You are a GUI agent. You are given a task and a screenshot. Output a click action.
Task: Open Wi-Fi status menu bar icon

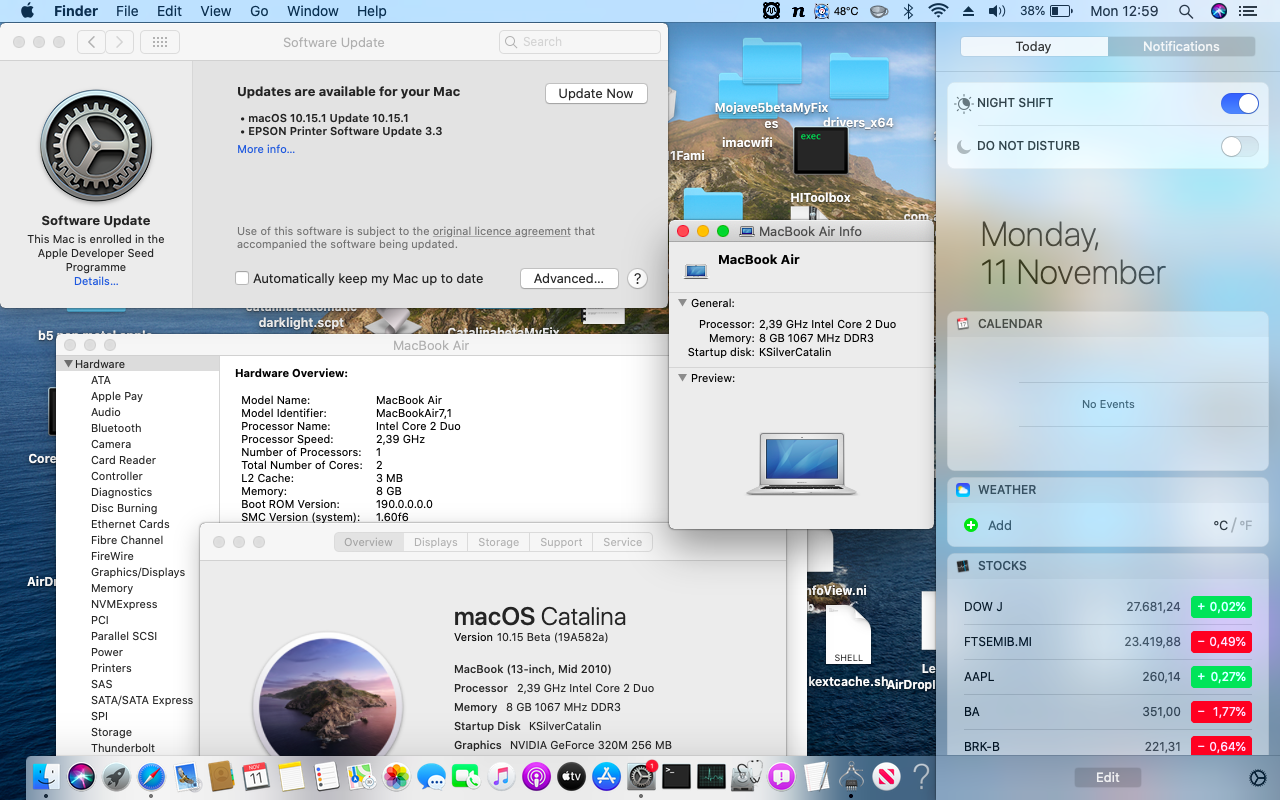click(x=938, y=11)
